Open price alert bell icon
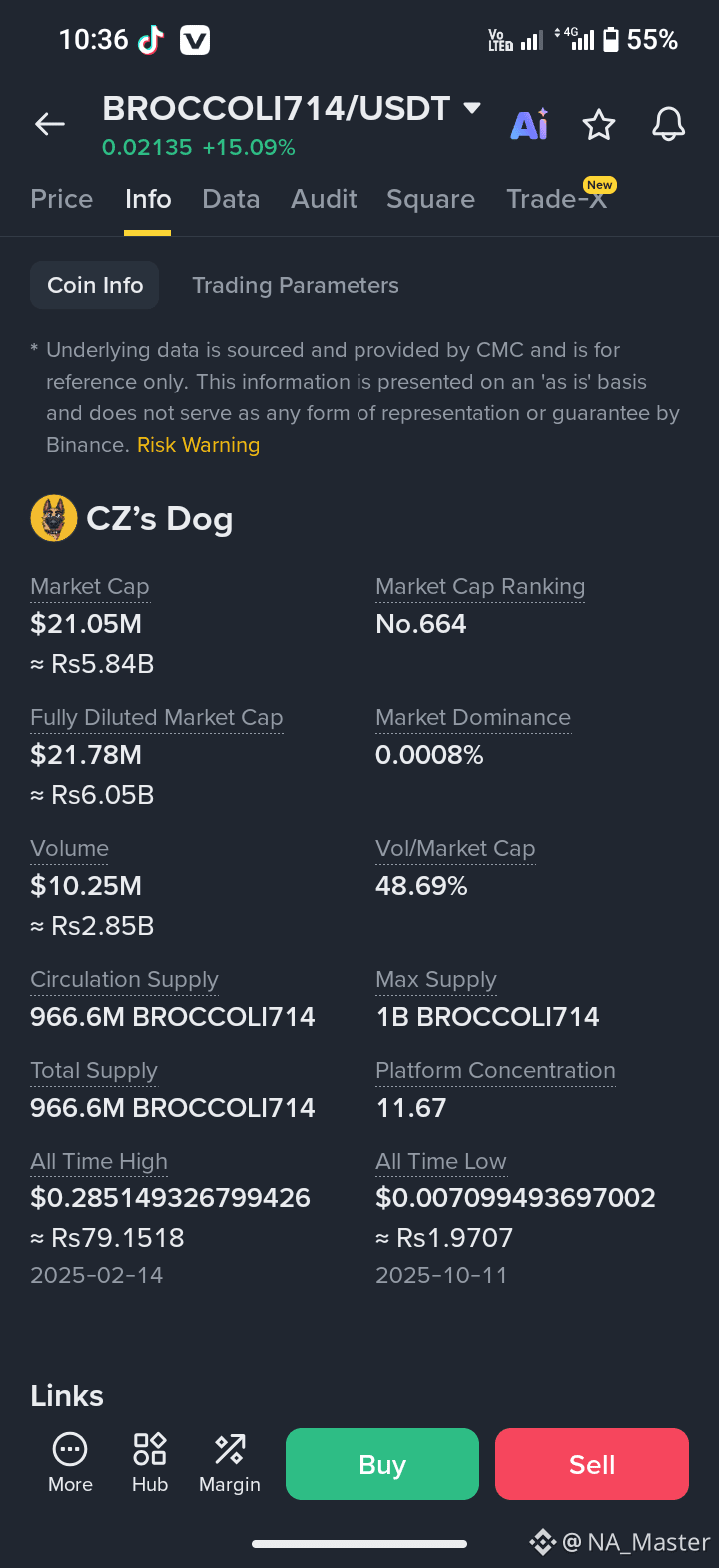 (669, 125)
